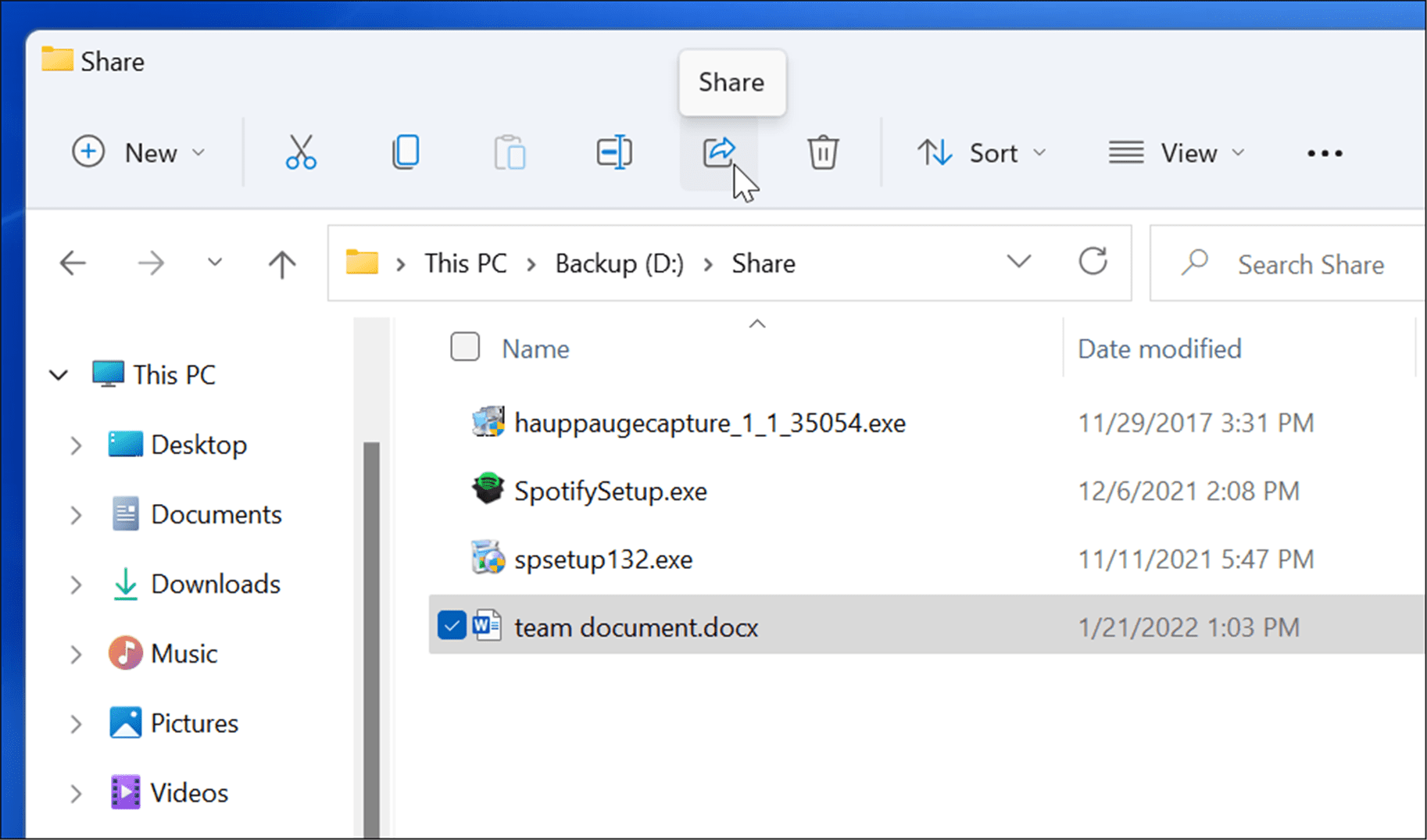The width and height of the screenshot is (1427, 840).
Task: Cut the selected file using scissors icon
Action: pyautogui.click(x=300, y=152)
